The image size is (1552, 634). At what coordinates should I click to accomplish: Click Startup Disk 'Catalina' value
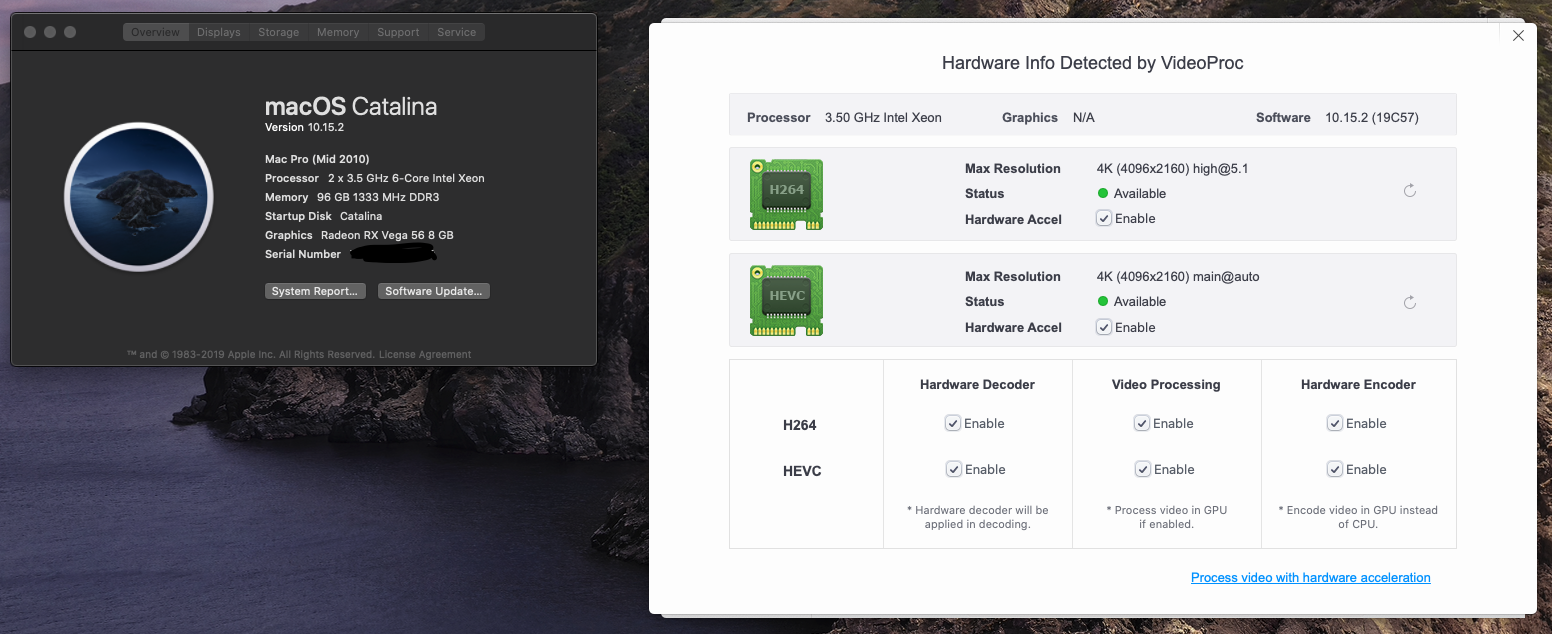361,216
